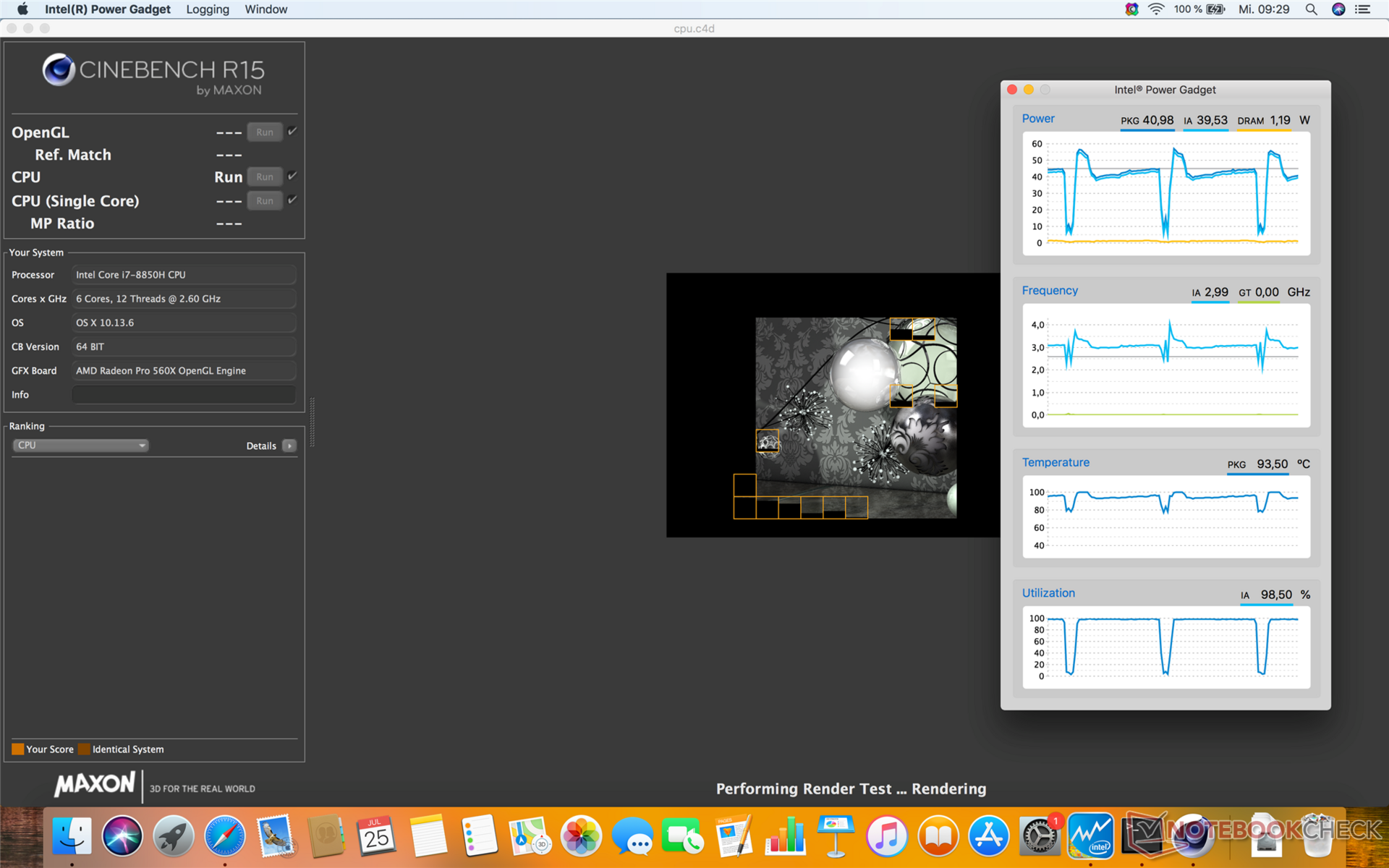Image resolution: width=1389 pixels, height=868 pixels.
Task: Open the App Store dock icon
Action: [988, 836]
